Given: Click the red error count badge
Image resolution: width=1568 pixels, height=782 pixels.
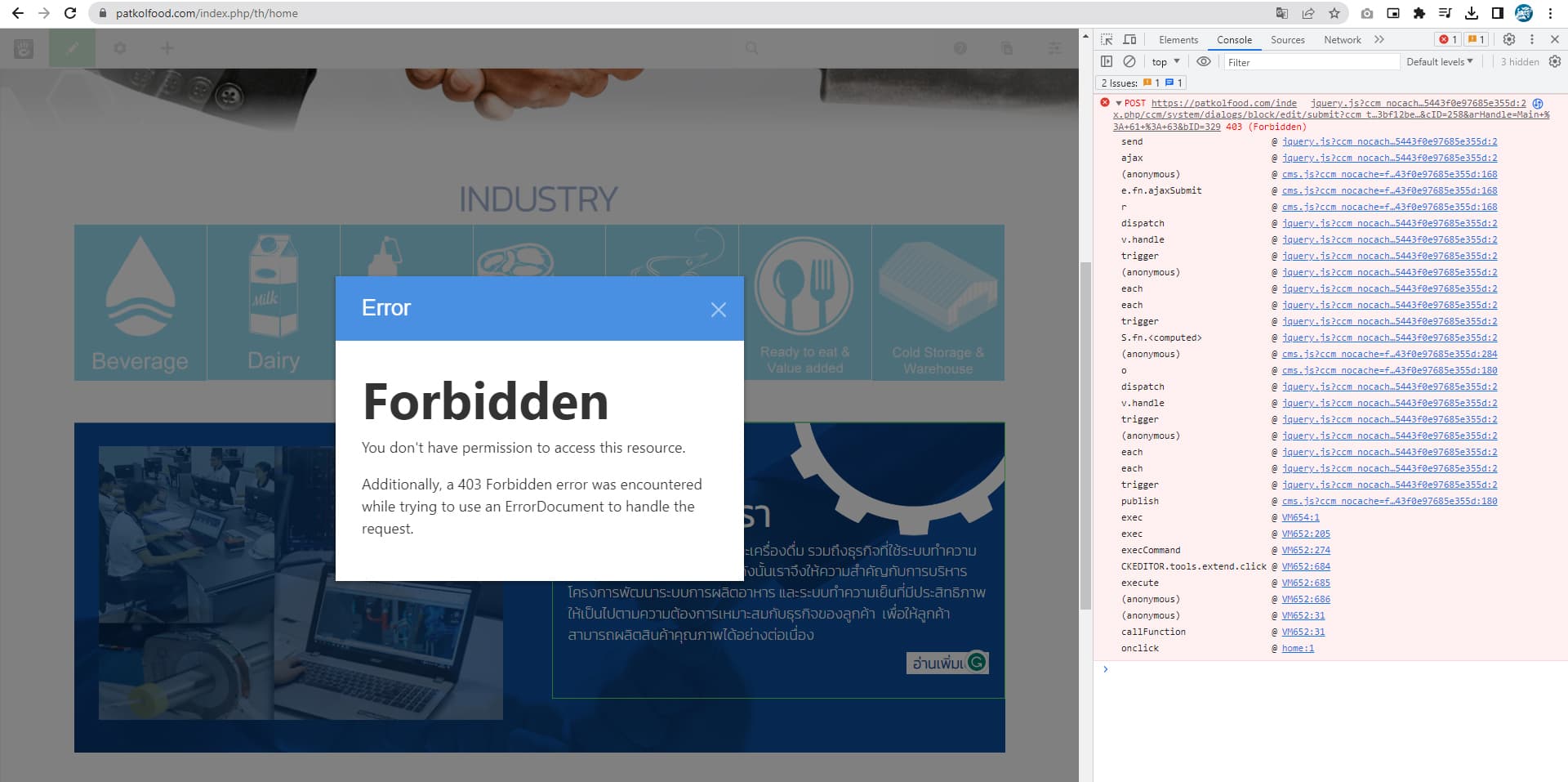Looking at the screenshot, I should tap(1448, 39).
